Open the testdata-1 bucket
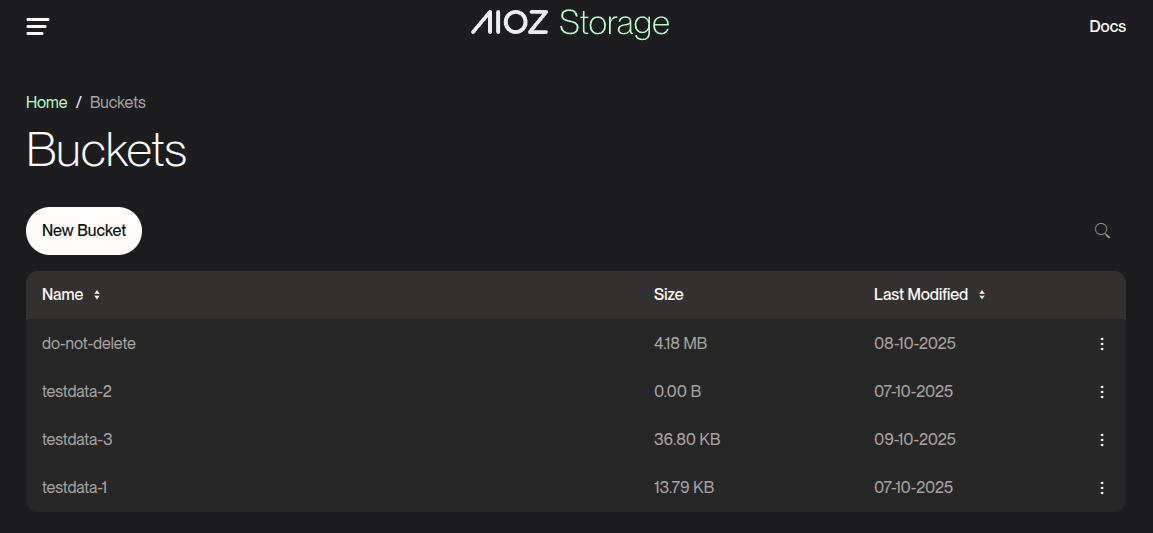1153x533 pixels. click(x=75, y=488)
